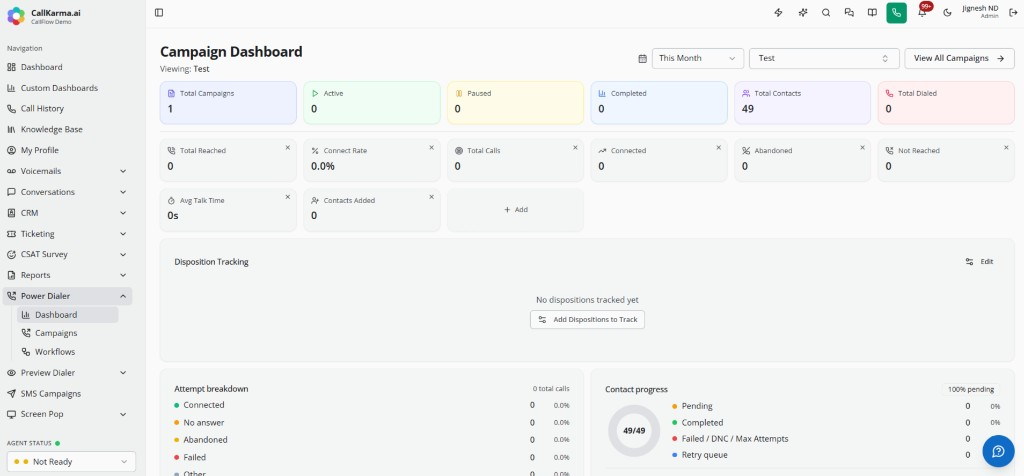The image size is (1024, 476).
Task: Go to My Profile
Action: 67,150
